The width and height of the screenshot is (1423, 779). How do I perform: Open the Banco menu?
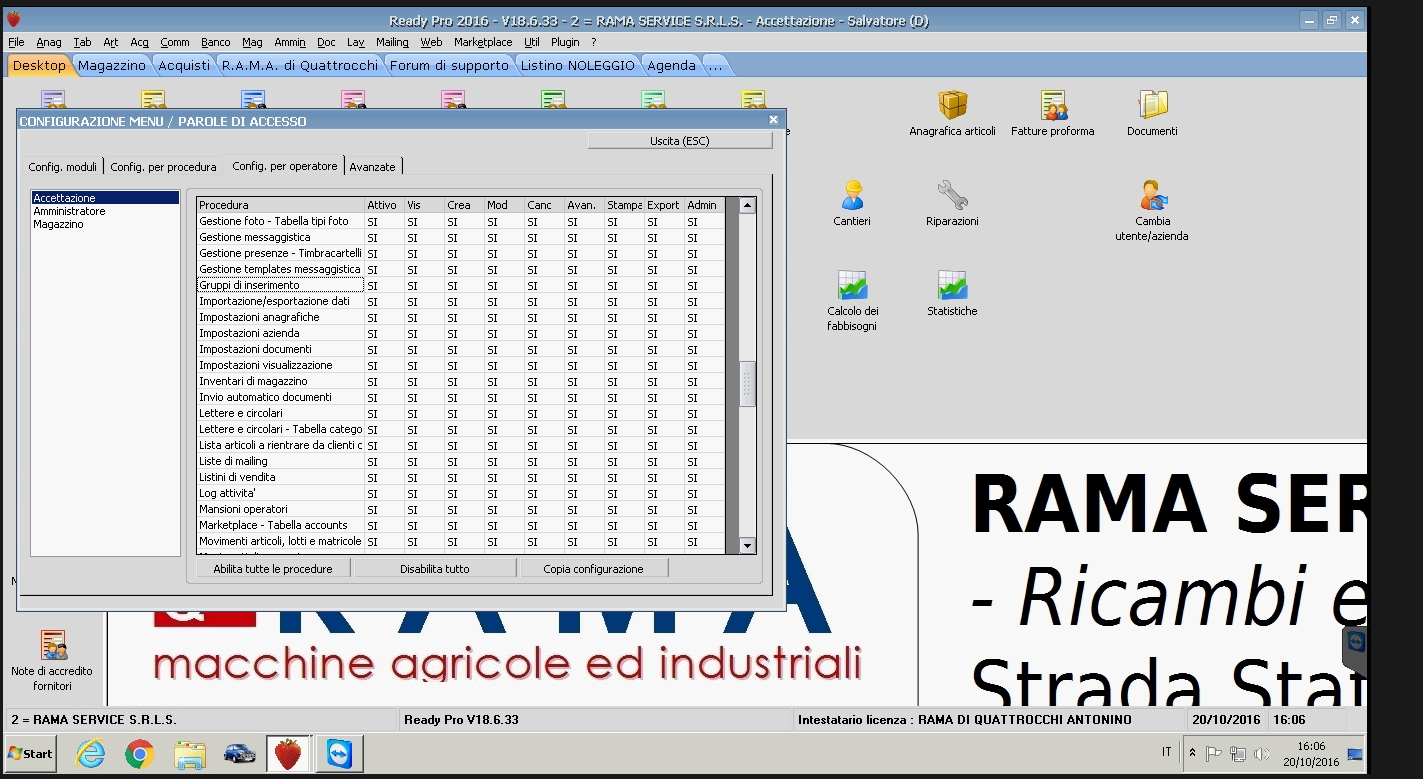(x=215, y=42)
